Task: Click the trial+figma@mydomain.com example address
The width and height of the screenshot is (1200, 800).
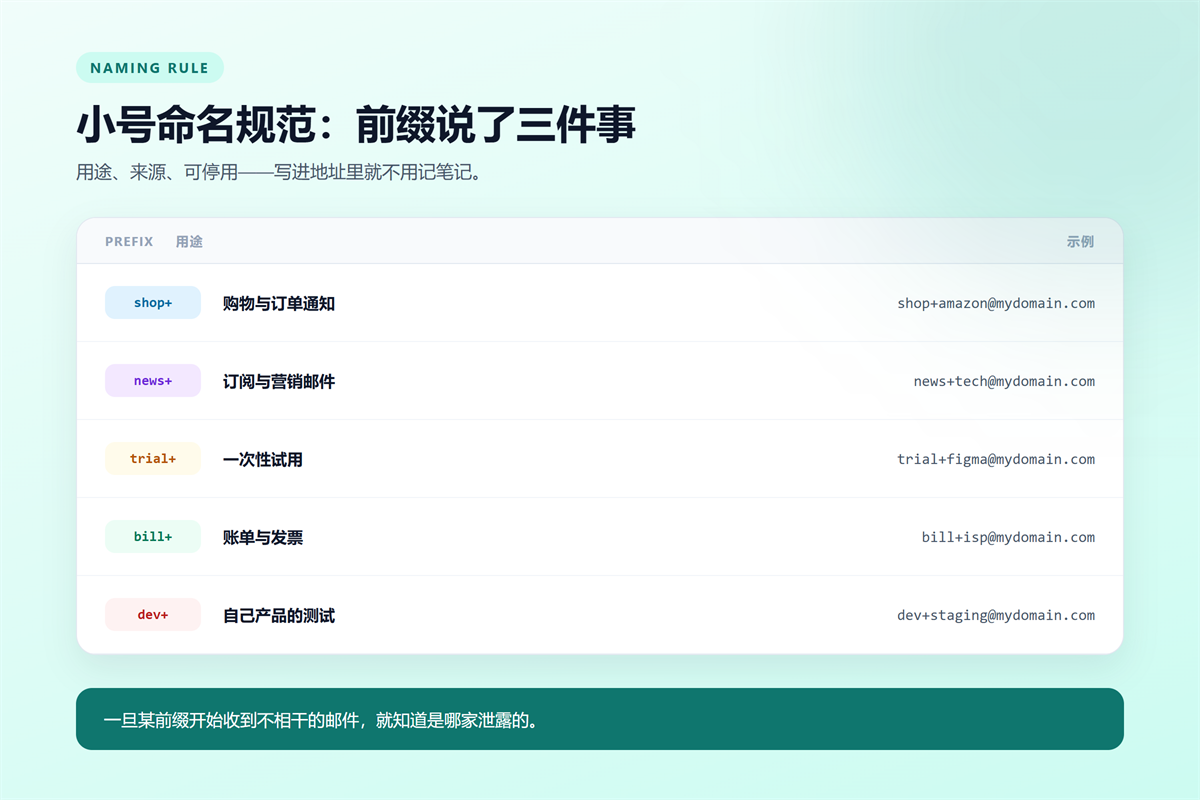Action: [996, 459]
